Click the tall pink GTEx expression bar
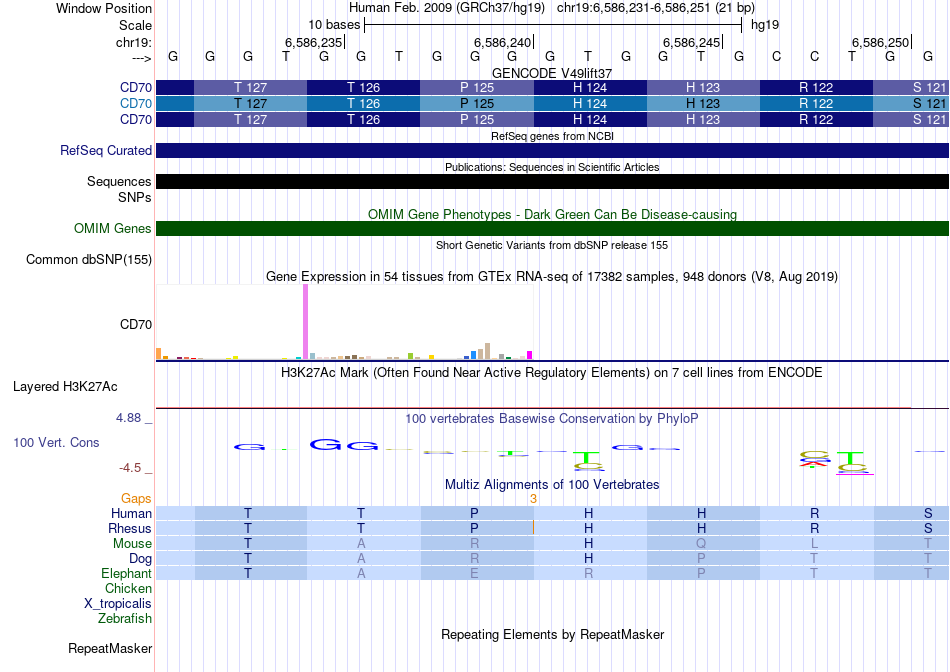The image size is (950, 672). [x=305, y=322]
